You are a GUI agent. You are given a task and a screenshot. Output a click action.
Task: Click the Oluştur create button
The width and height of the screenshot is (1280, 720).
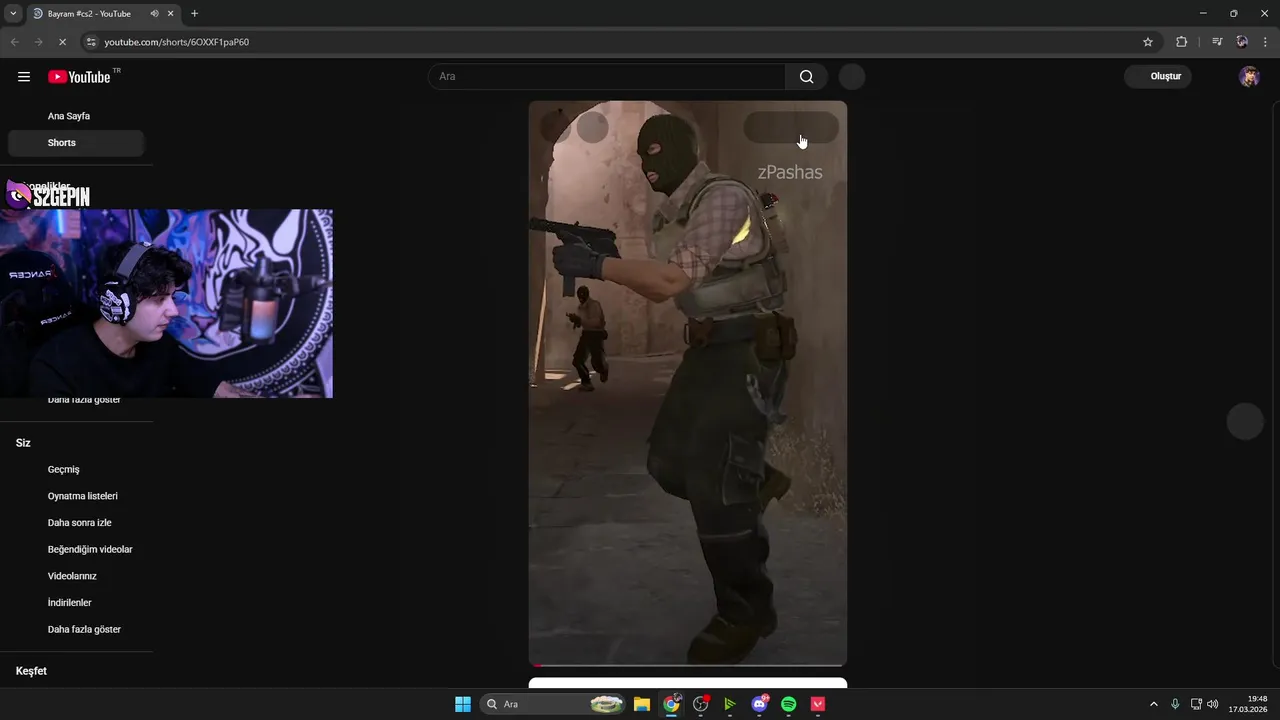pyautogui.click(x=1158, y=77)
